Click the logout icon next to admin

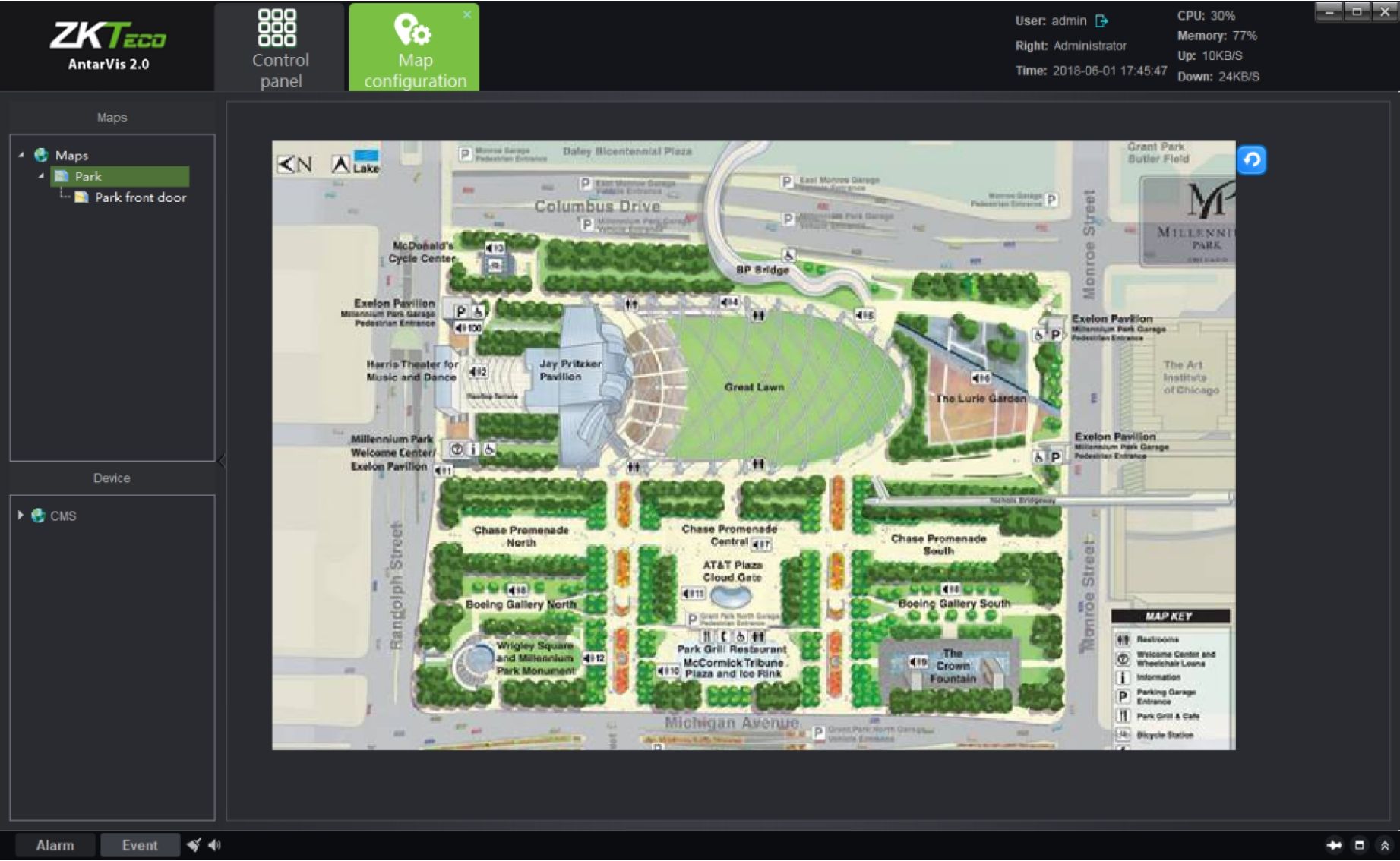(1101, 20)
